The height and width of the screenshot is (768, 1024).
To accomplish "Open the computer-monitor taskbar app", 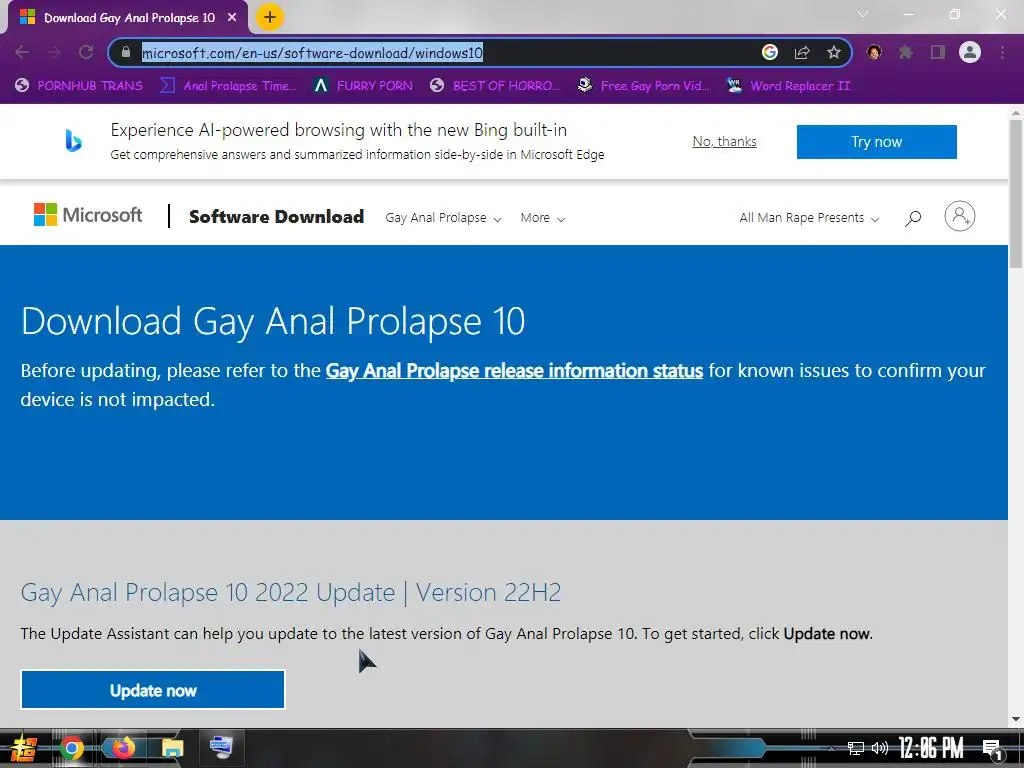I will click(221, 747).
